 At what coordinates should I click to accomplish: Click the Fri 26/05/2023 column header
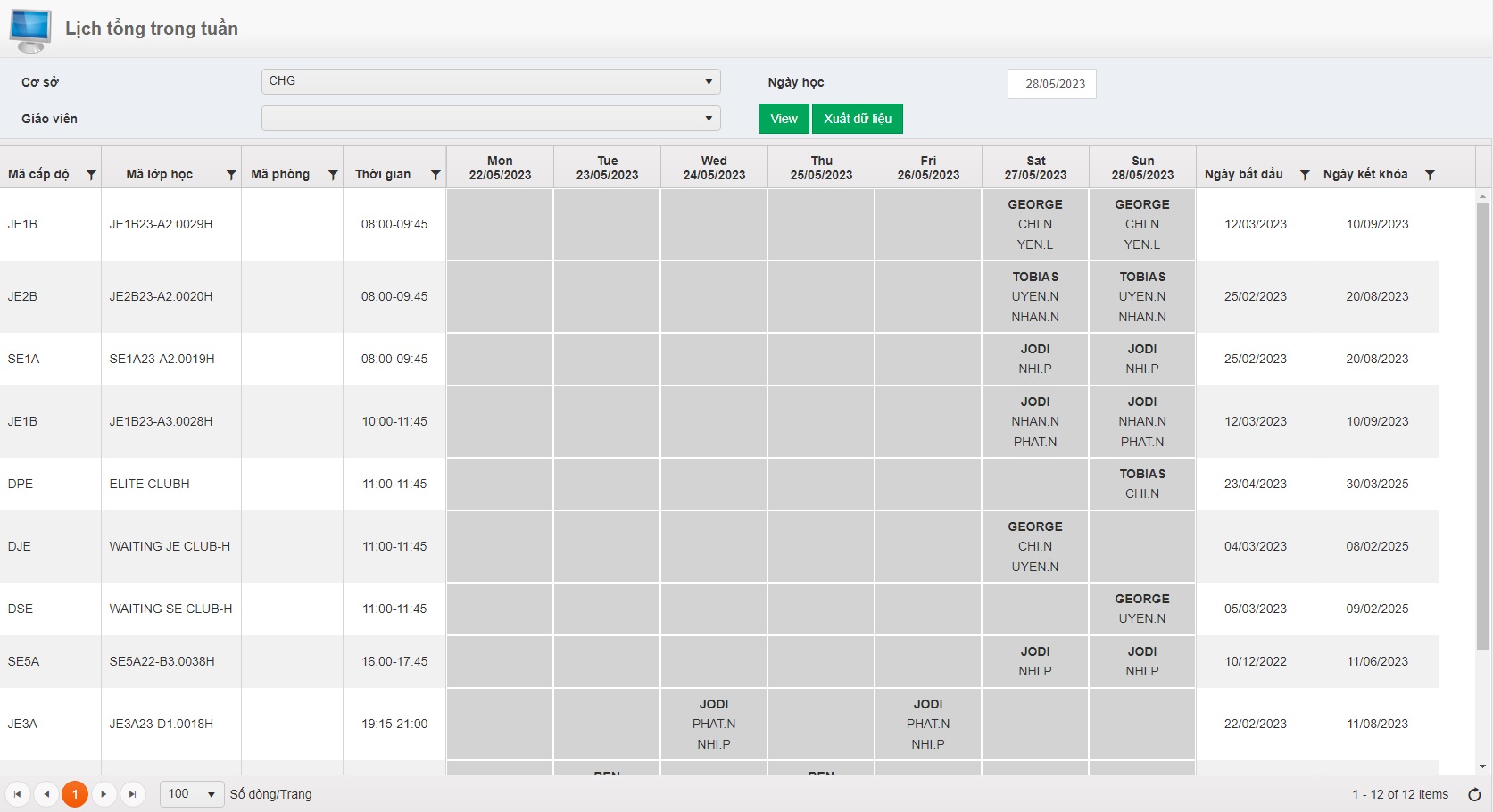click(x=928, y=168)
